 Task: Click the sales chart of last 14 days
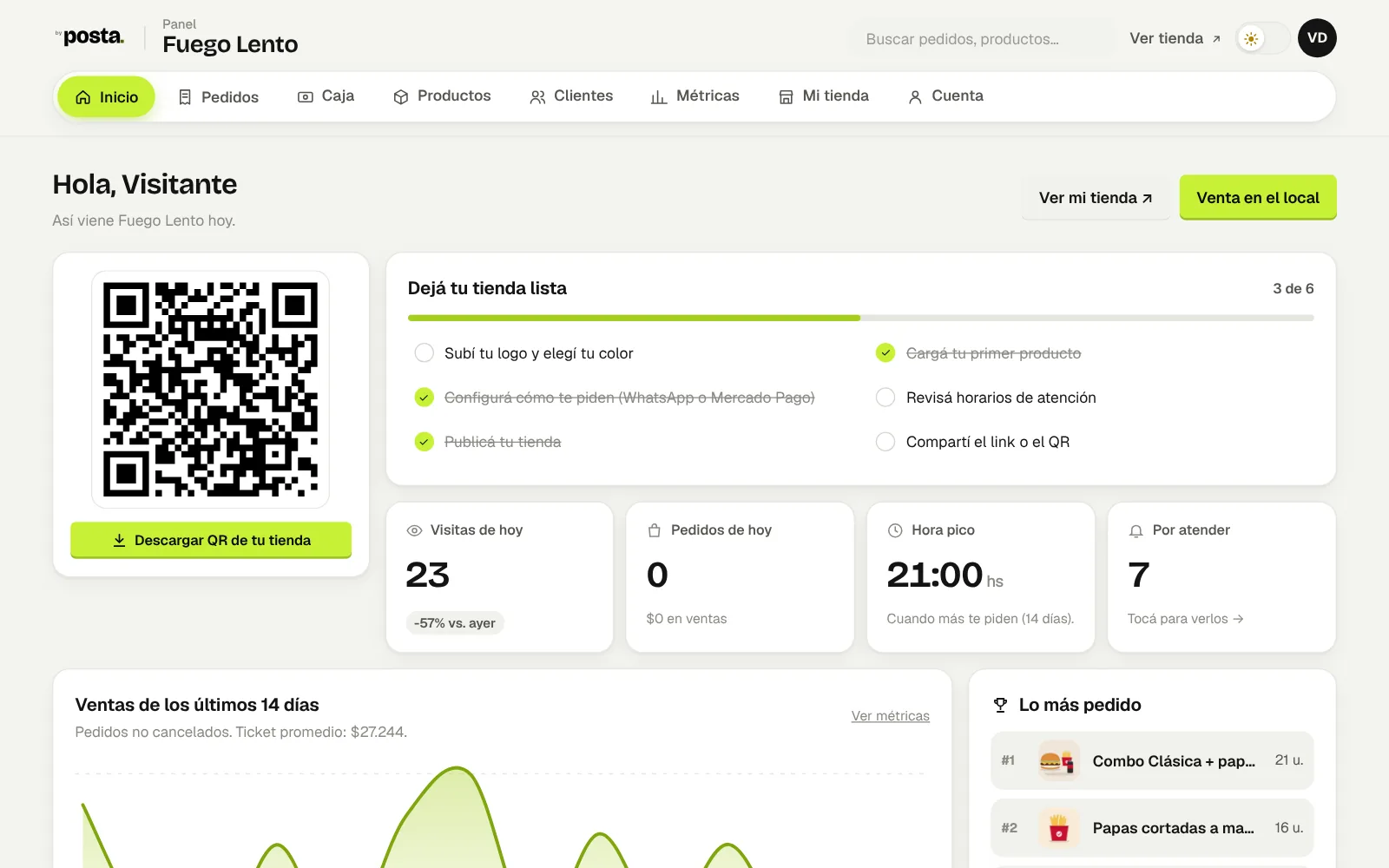click(502, 816)
